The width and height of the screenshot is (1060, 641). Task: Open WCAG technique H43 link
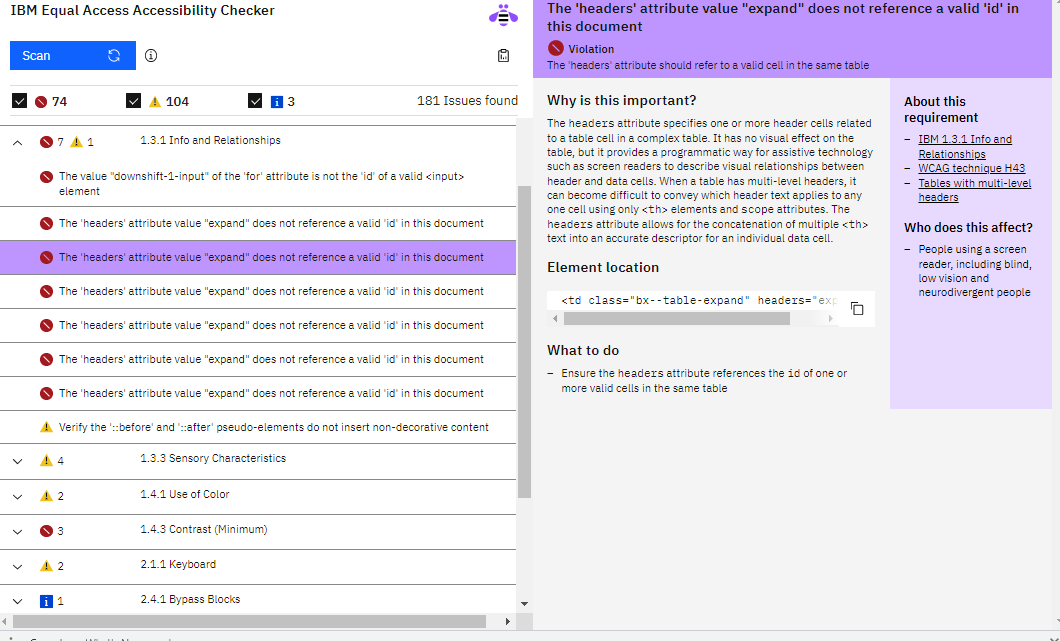point(971,168)
